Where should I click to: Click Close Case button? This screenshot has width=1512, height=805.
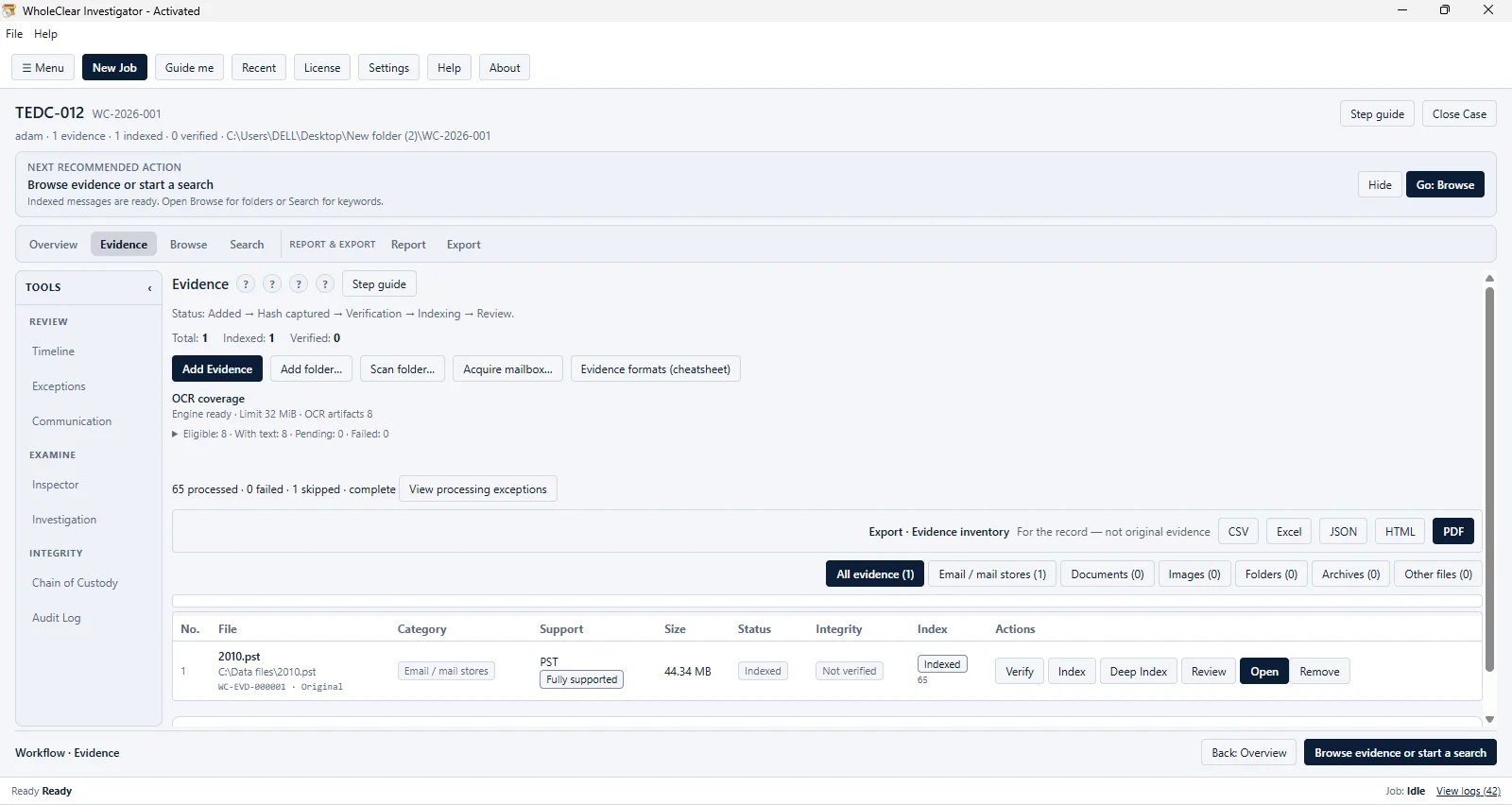click(x=1459, y=114)
